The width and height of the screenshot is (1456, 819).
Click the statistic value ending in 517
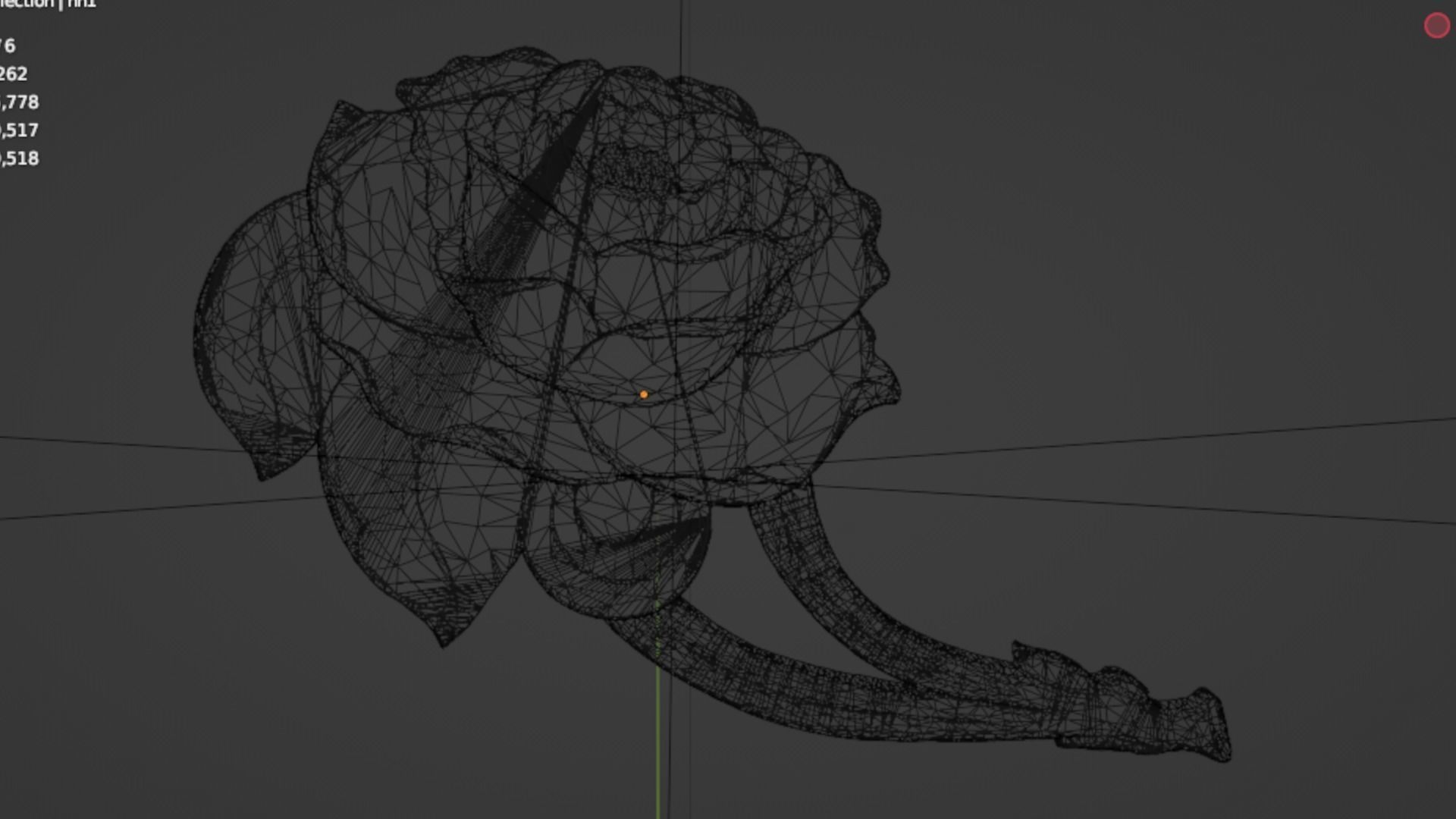click(20, 130)
